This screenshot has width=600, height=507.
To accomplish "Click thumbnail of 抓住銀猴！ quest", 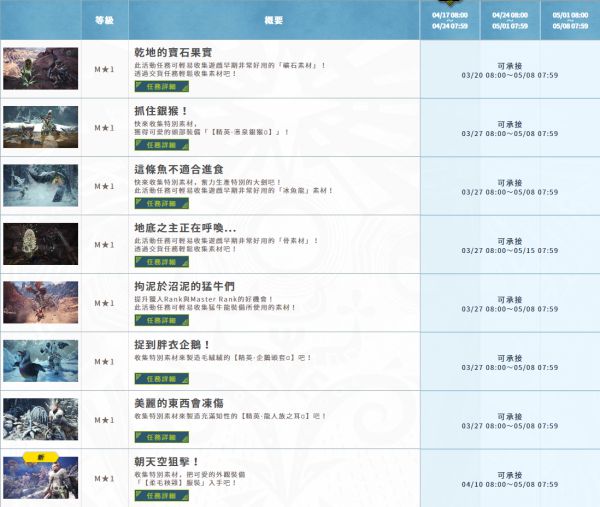I will coord(41,127).
